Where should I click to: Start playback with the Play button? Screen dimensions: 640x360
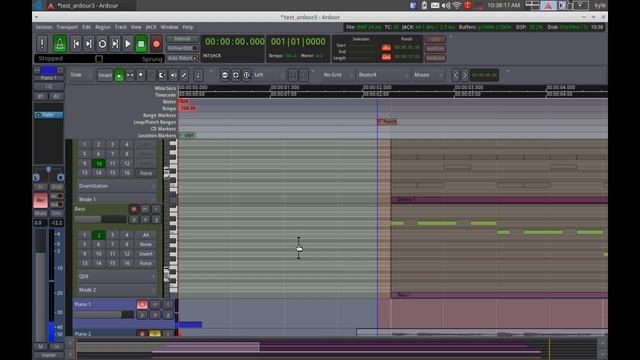coord(128,44)
